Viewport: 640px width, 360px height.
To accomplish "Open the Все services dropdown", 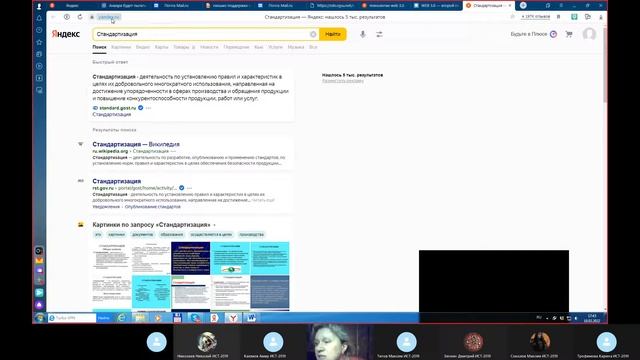I will (313, 47).
